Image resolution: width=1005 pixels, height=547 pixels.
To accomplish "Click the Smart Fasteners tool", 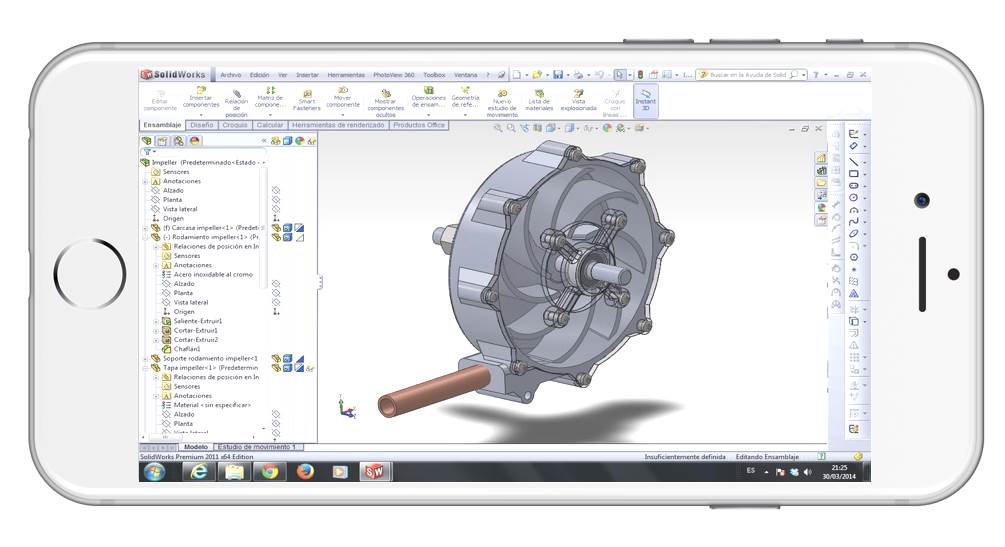I will [307, 98].
